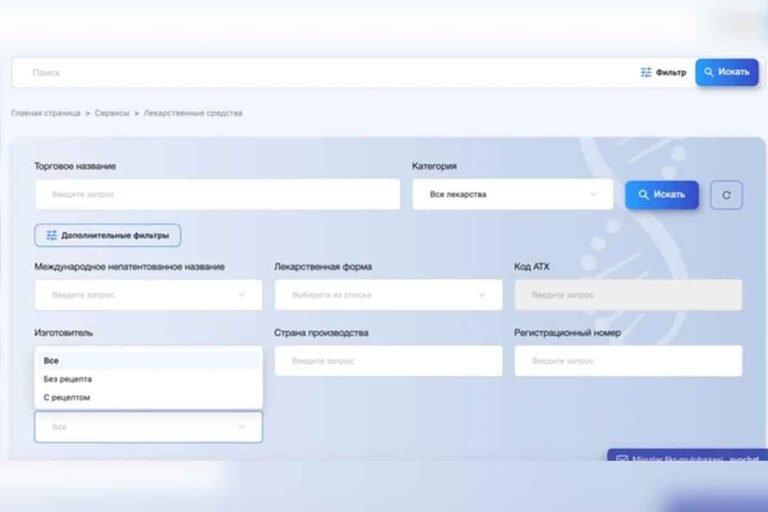Viewport: 768px width, 512px height.
Task: Select the Все option in the list
Action: [52, 361]
